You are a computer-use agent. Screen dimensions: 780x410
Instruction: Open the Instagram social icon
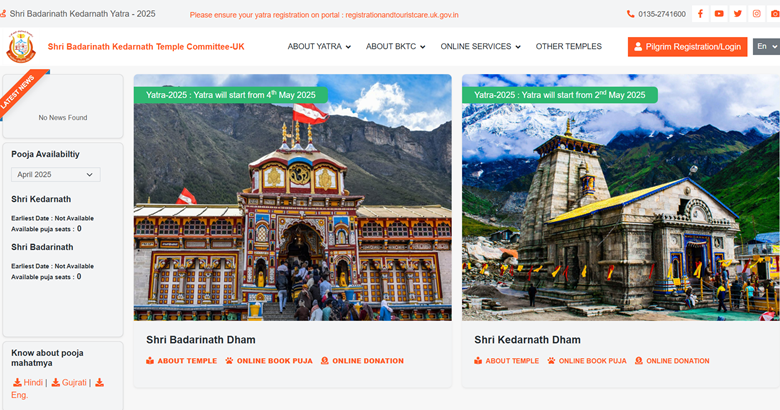click(757, 14)
